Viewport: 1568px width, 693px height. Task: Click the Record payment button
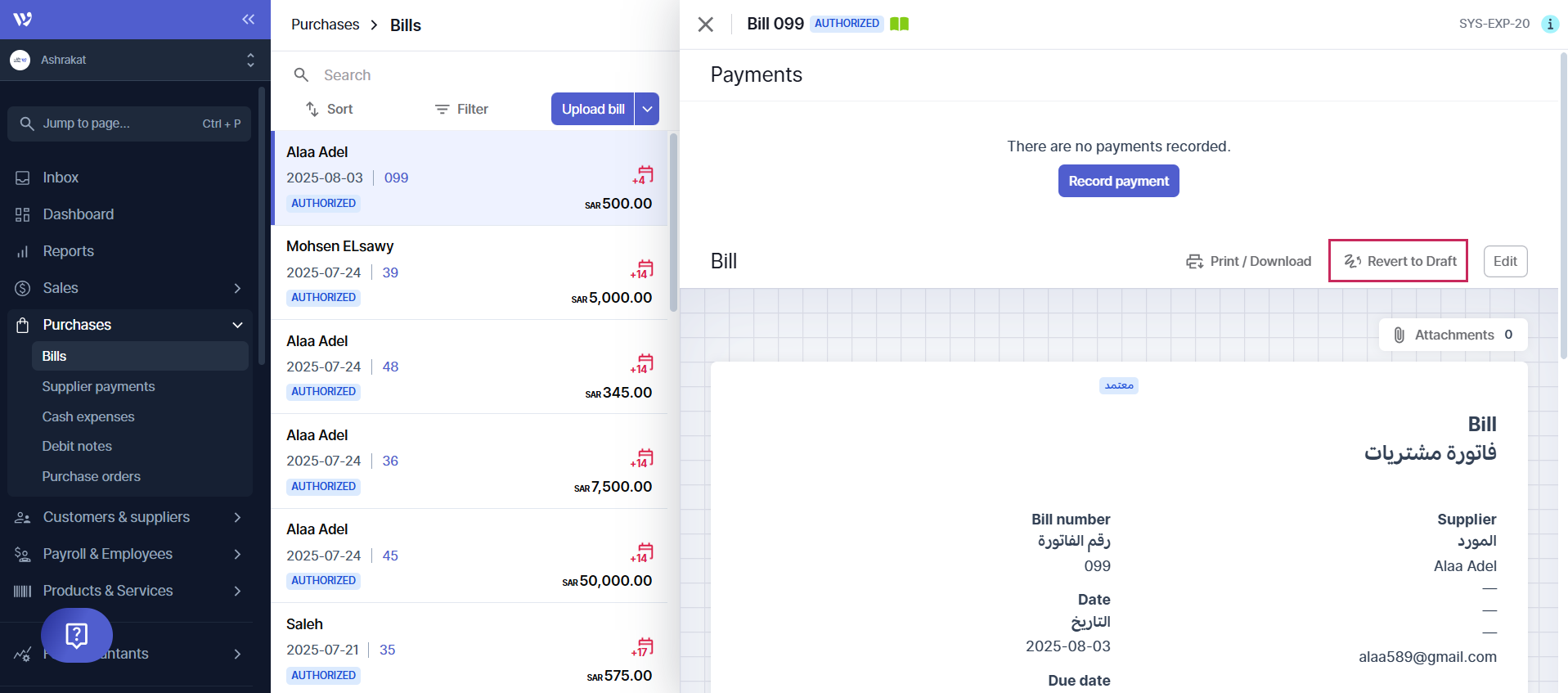click(x=1118, y=181)
